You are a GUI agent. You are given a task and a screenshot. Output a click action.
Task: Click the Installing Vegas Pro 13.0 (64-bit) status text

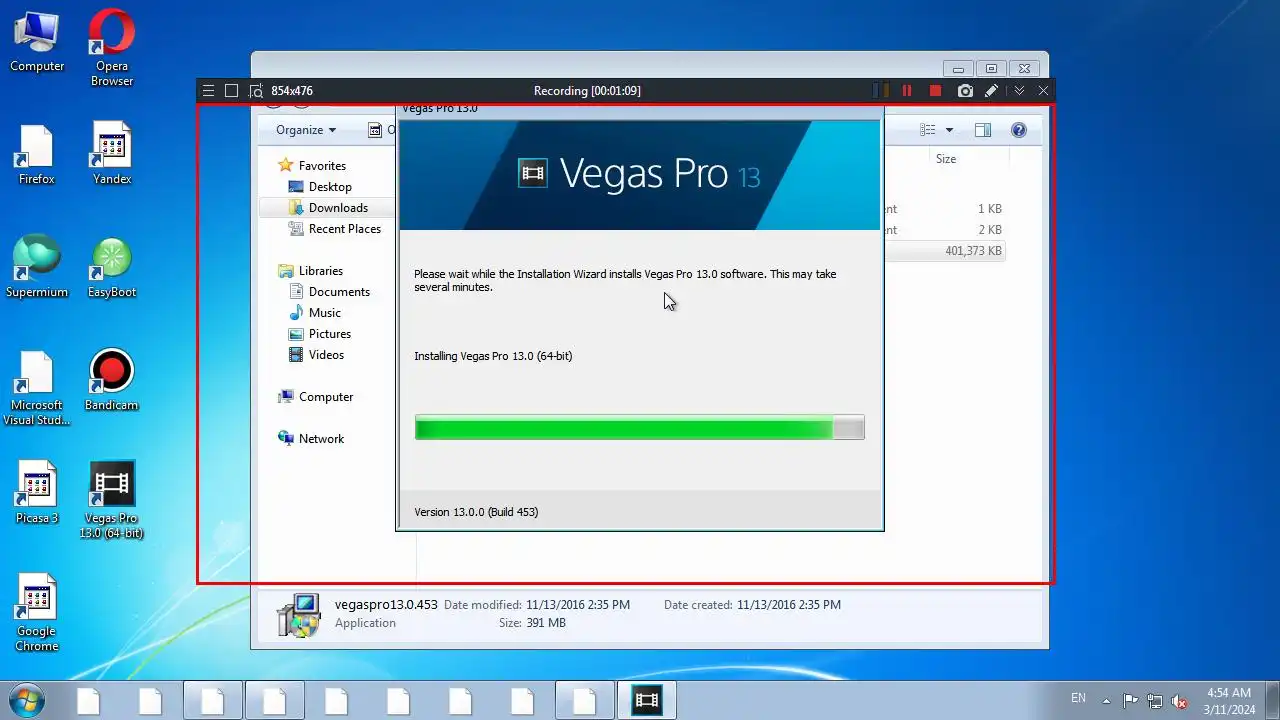493,356
